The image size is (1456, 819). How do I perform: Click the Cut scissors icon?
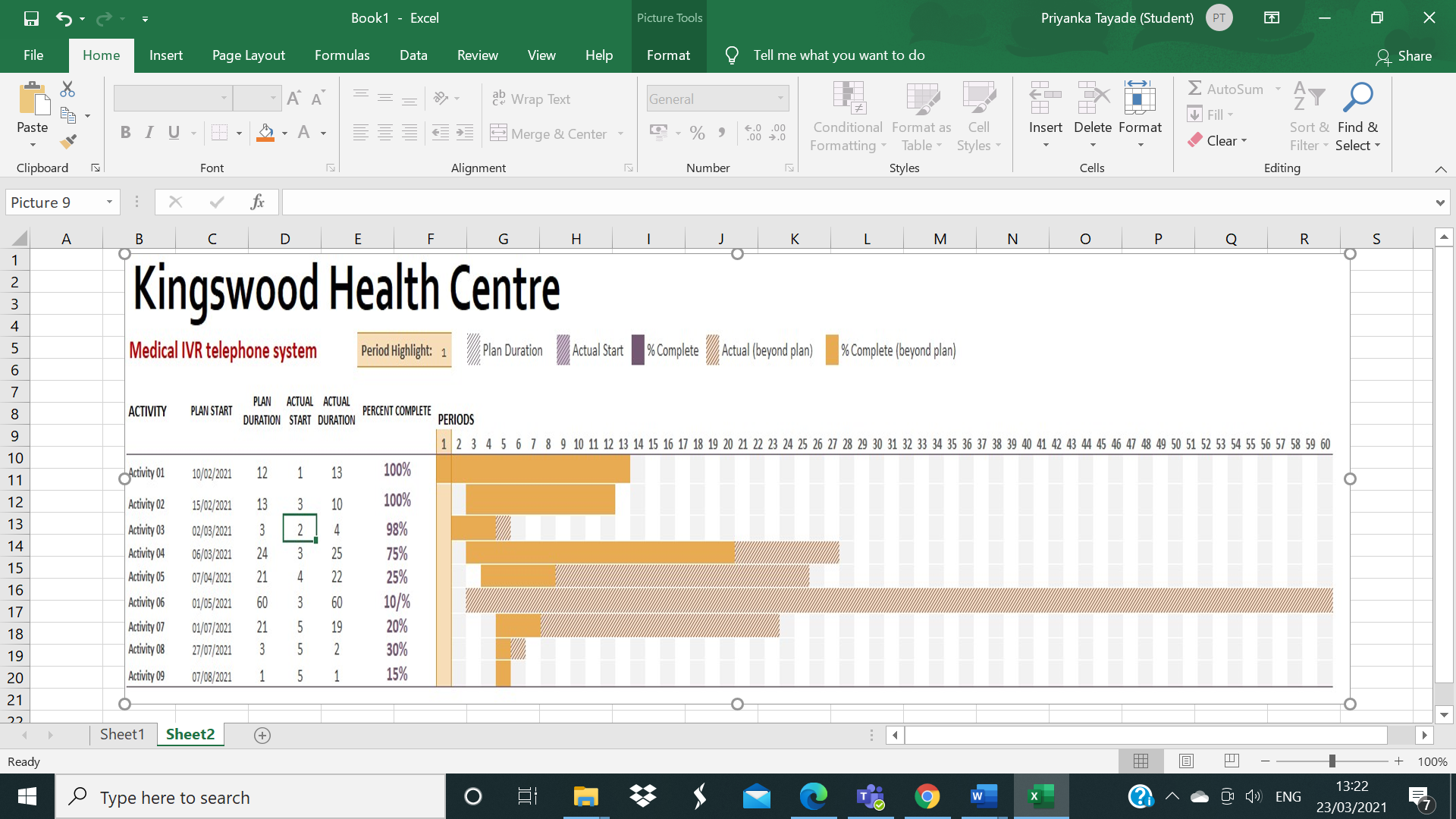point(67,89)
